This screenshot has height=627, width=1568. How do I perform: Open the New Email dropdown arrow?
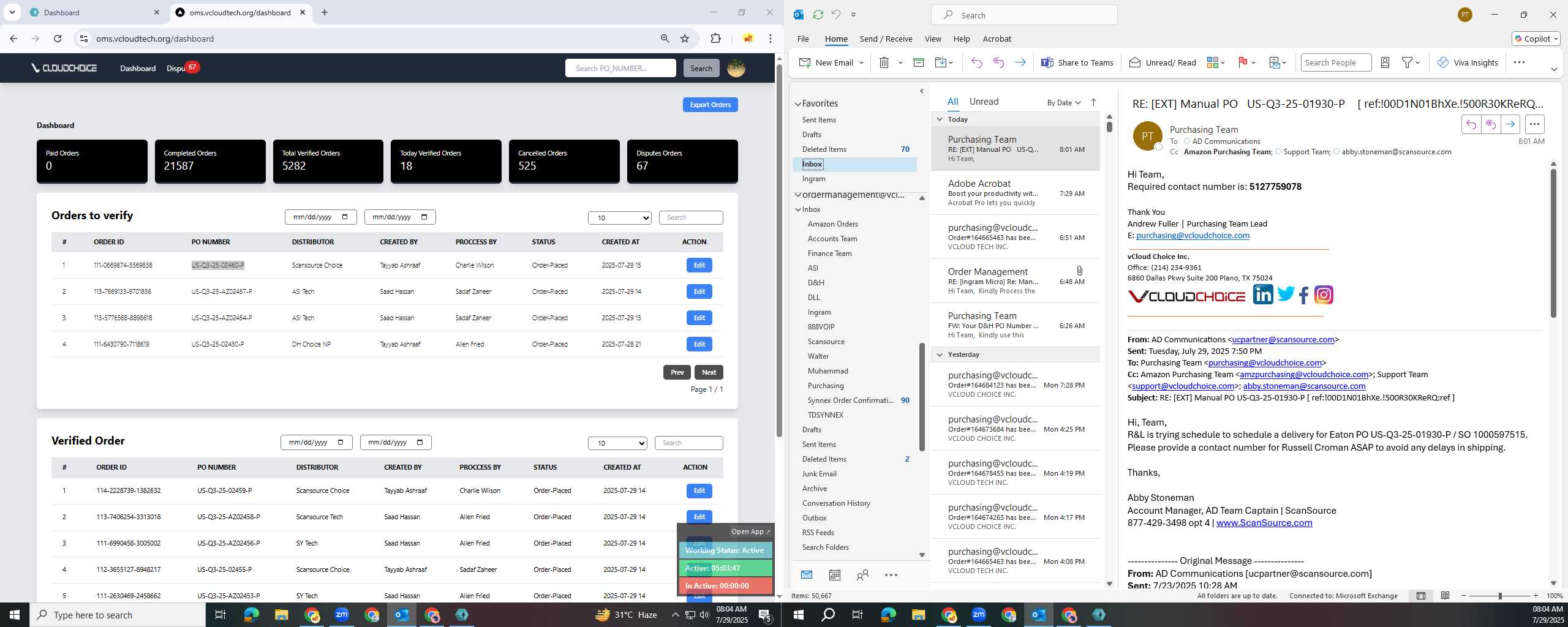click(861, 62)
